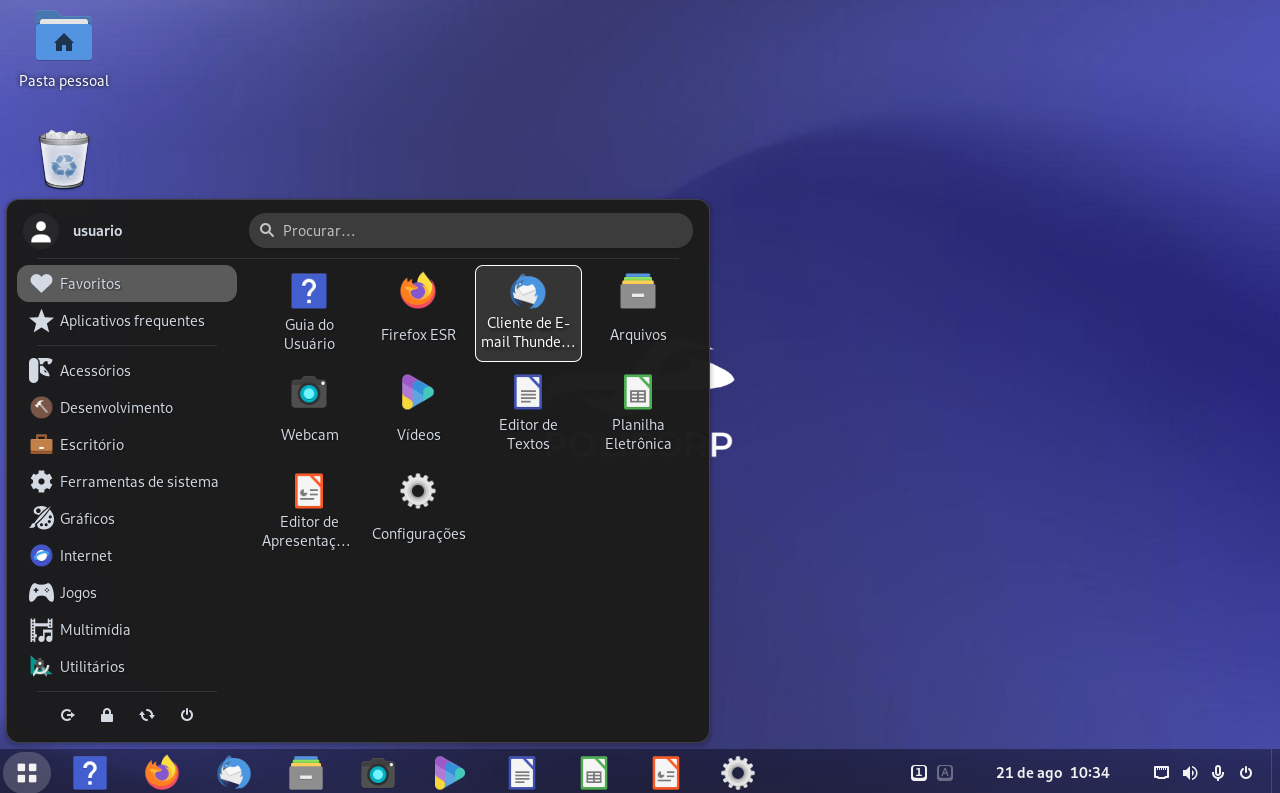The image size is (1280, 793).
Task: Click the restart icon in menu
Action: [147, 715]
